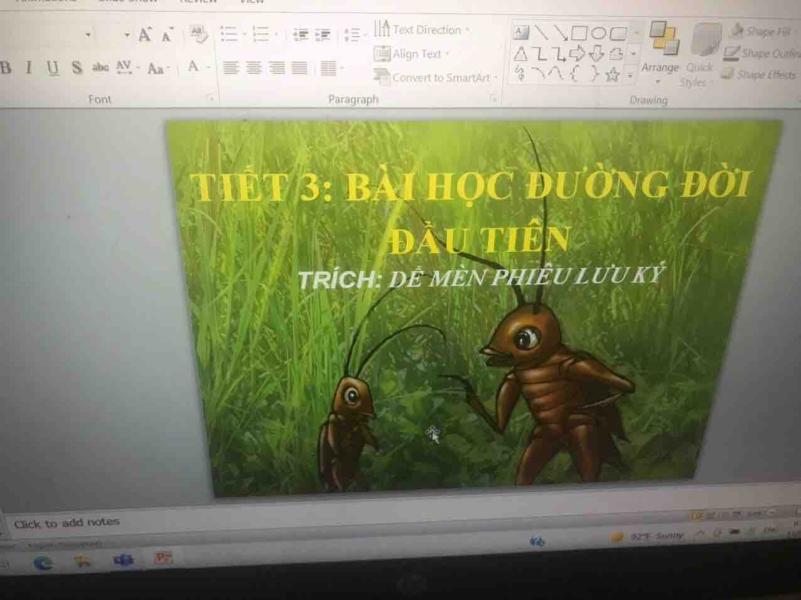801x600 pixels.
Task: Open Change Case (Aa) dropdown
Action: pos(157,68)
